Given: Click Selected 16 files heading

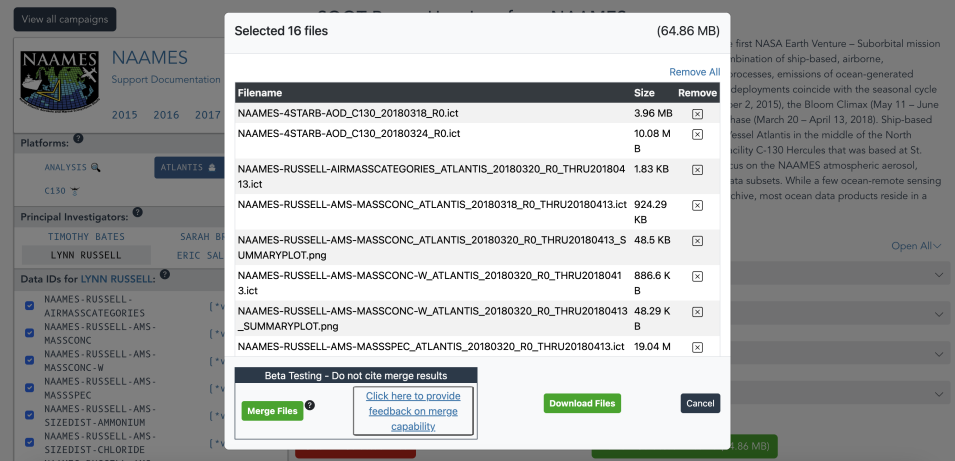Looking at the screenshot, I should point(281,31).
